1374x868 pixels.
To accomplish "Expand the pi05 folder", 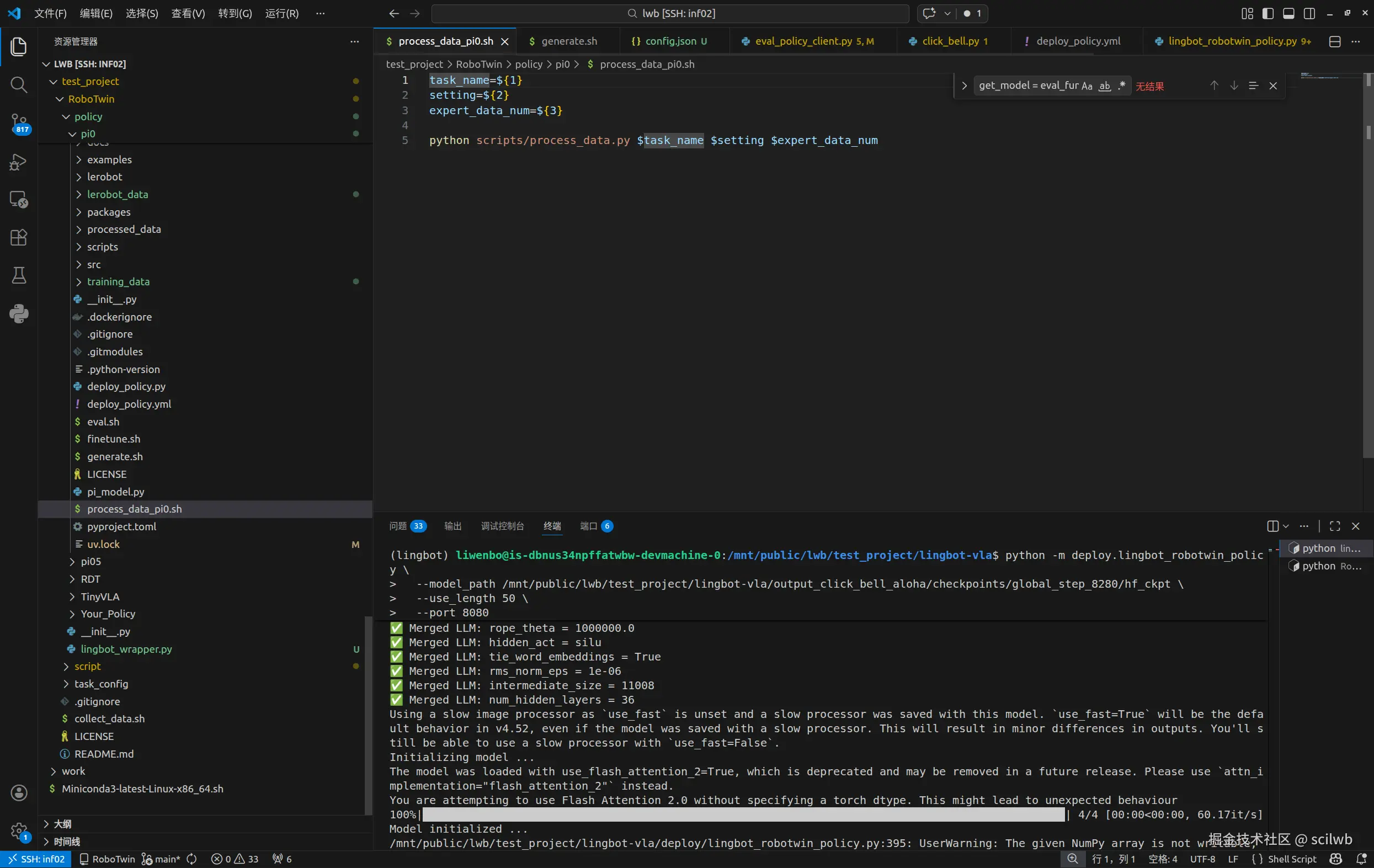I will tap(90, 562).
